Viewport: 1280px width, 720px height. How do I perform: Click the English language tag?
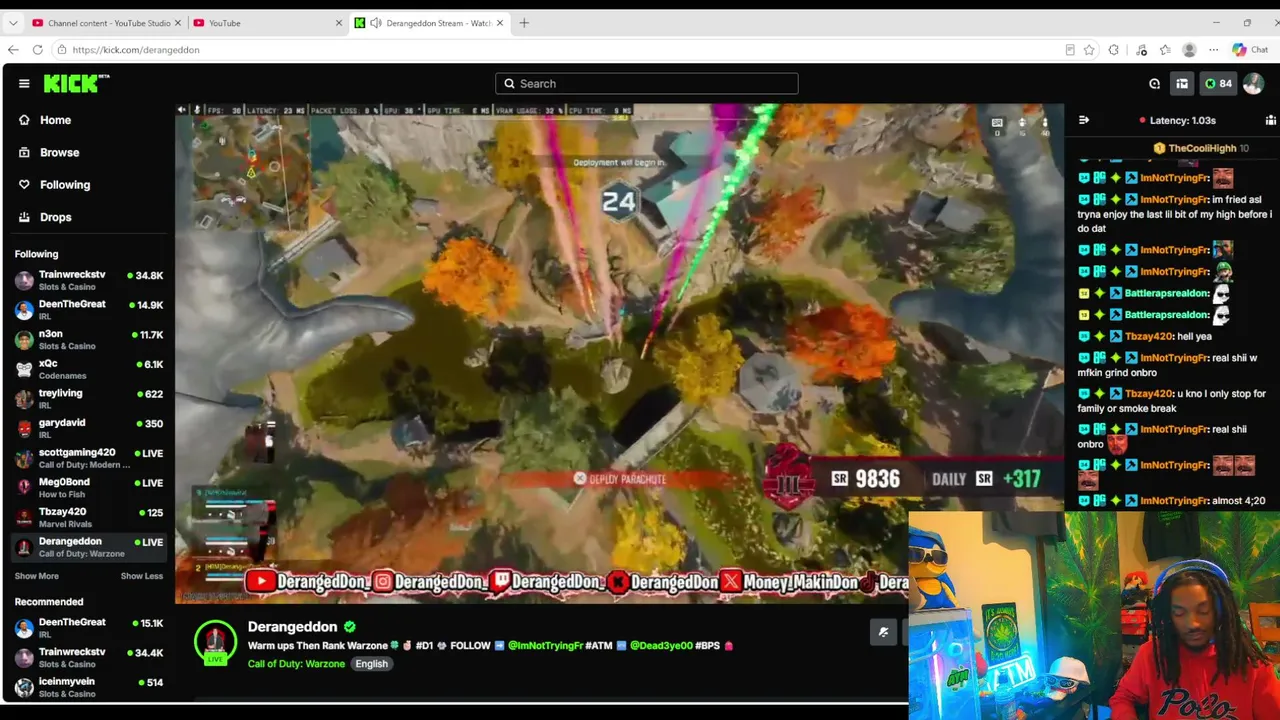(x=371, y=664)
